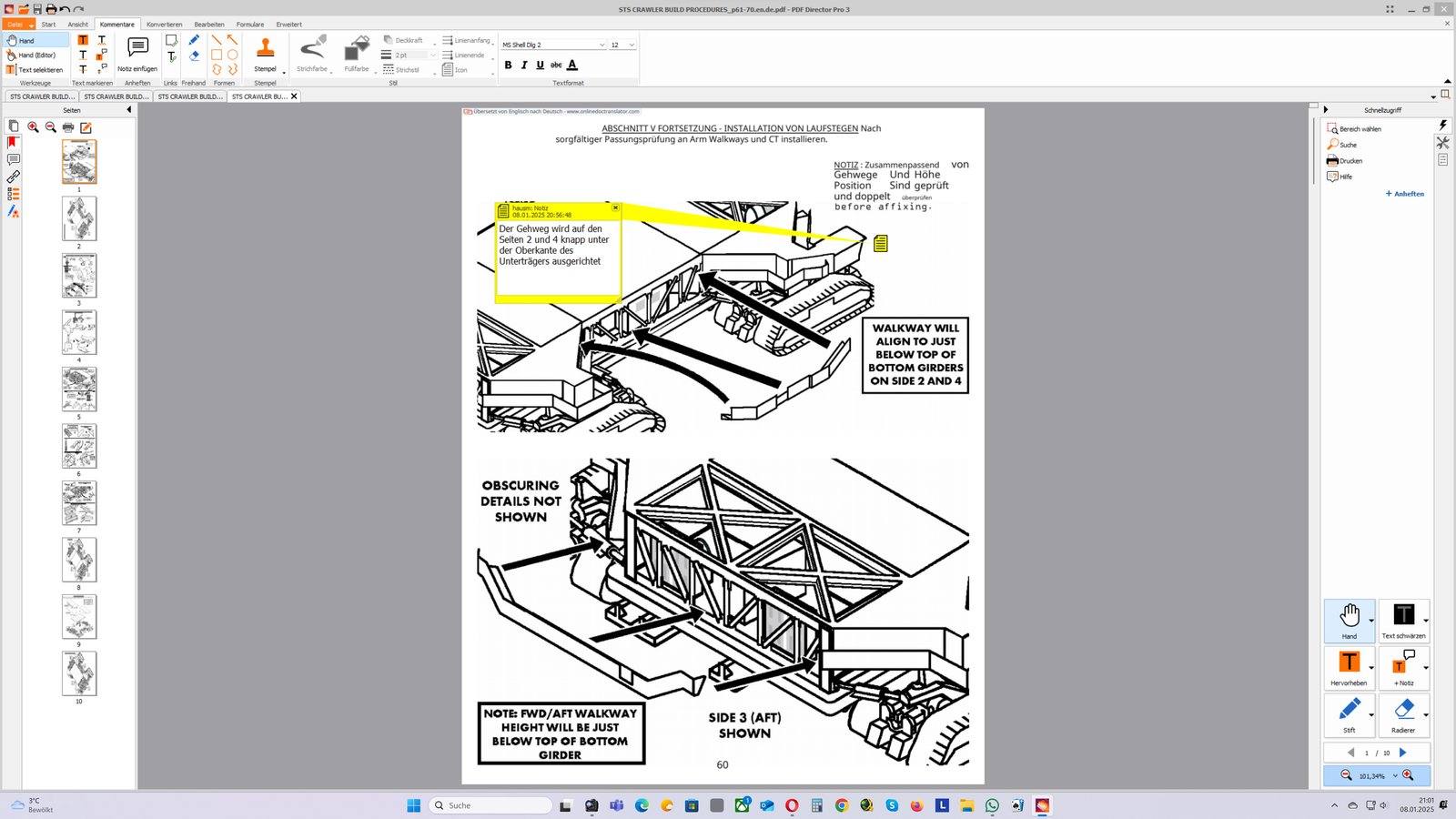Click Suche in Schnellzugriff panel

pyautogui.click(x=1342, y=145)
